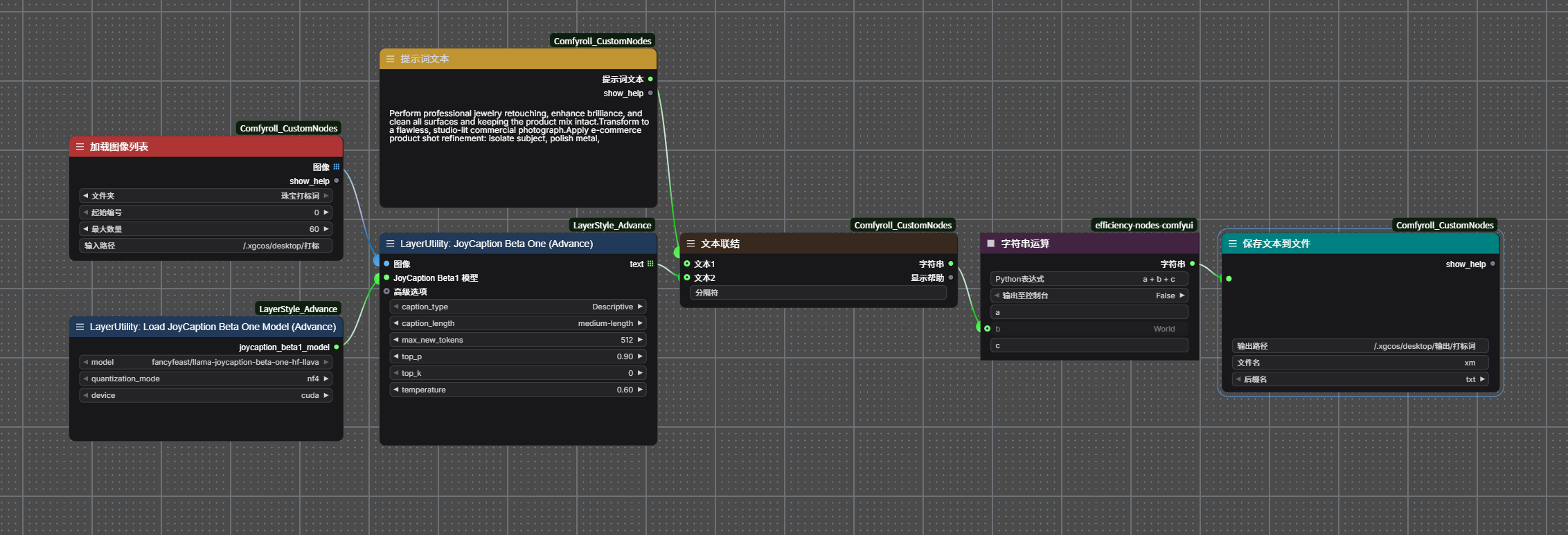Viewport: 1568px width, 535px height.
Task: Toggle 输出至控制台 False value
Action: pyautogui.click(x=1089, y=296)
